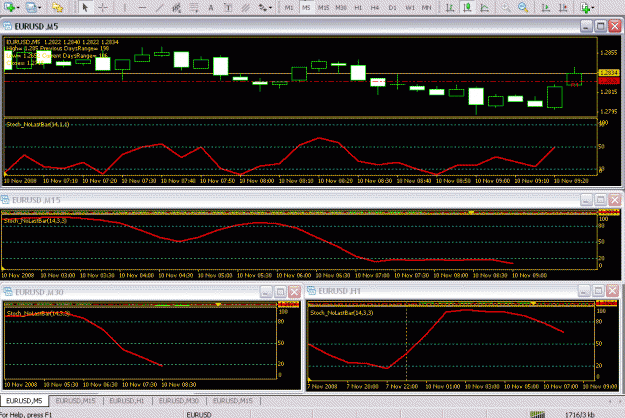Click 'For Help, press F1' status text

point(26,414)
